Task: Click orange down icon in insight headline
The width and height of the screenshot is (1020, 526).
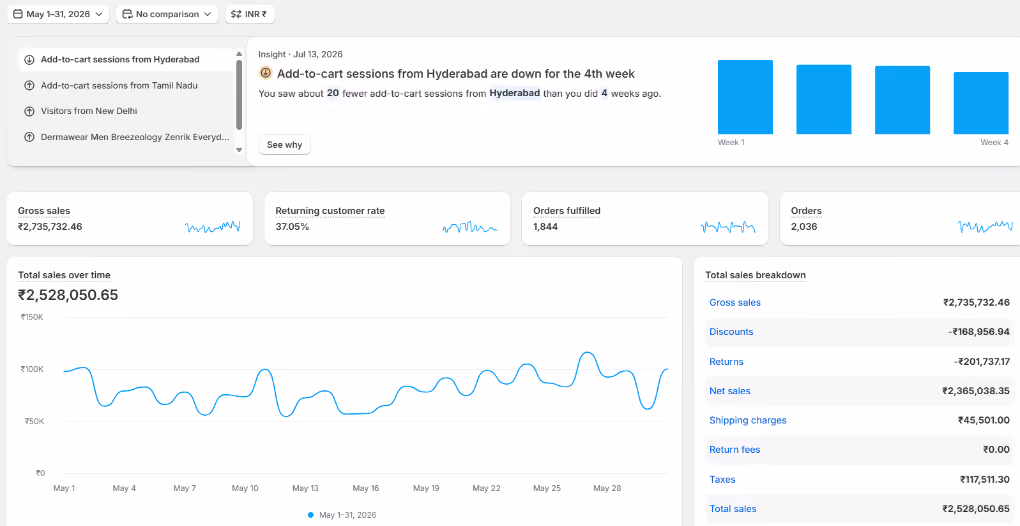Action: coord(265,73)
